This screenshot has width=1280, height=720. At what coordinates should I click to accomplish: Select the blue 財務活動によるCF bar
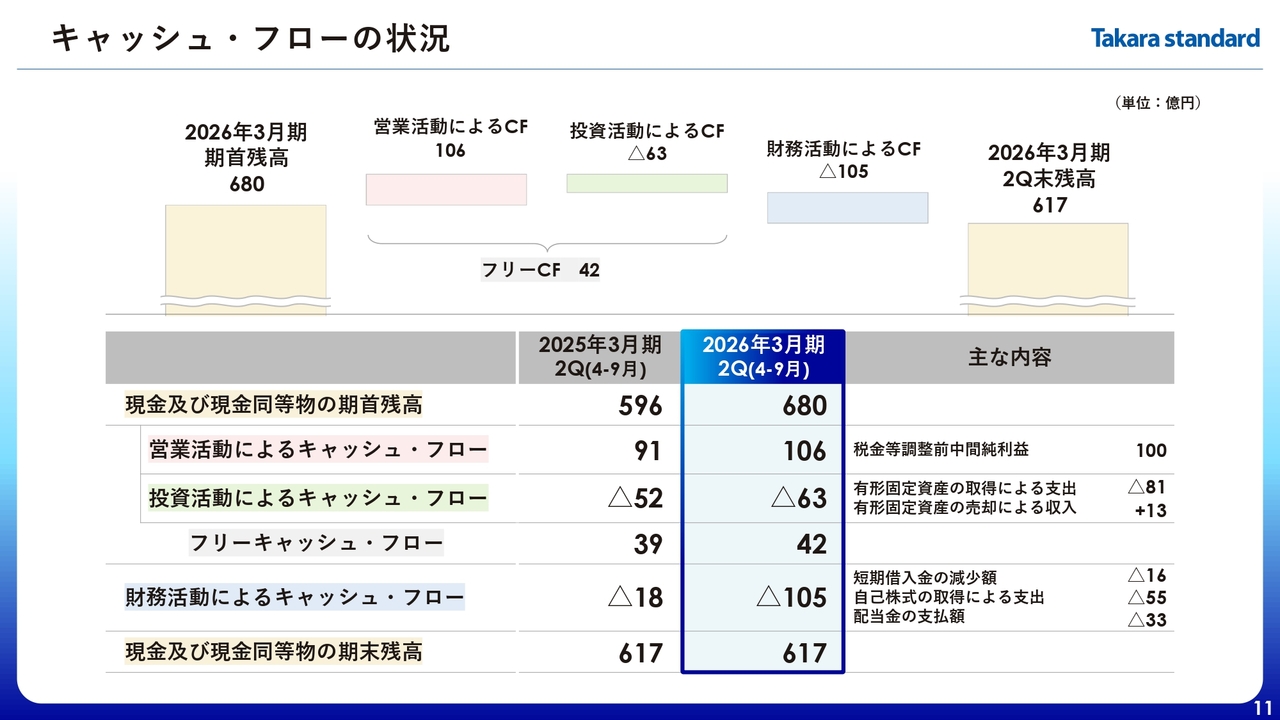(x=847, y=207)
